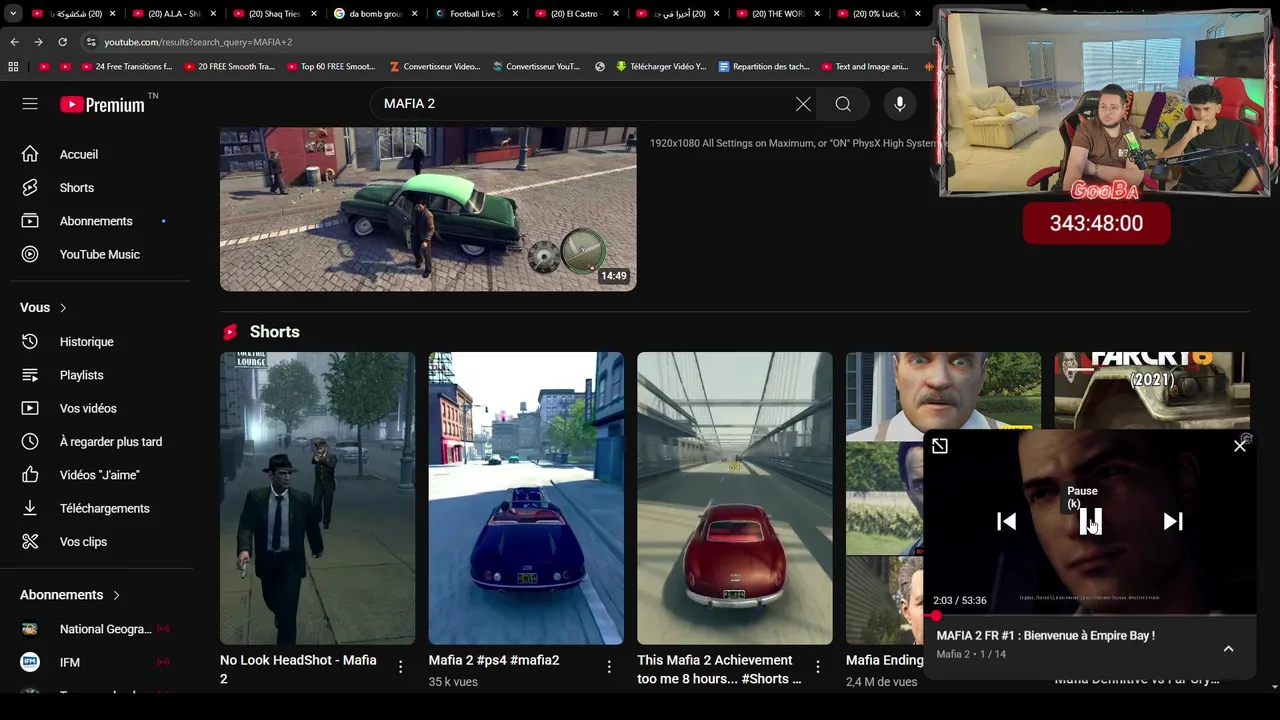View site information icon in address bar
The height and width of the screenshot is (720, 1280).
coord(91,42)
